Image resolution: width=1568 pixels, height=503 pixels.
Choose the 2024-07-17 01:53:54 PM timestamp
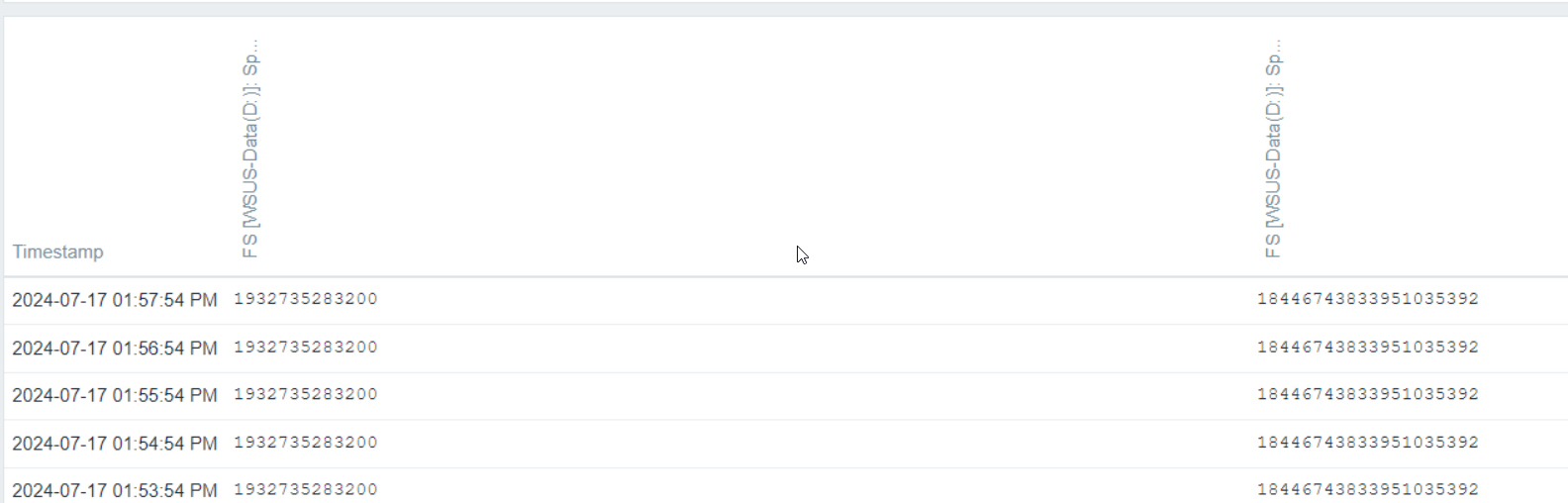click(115, 490)
